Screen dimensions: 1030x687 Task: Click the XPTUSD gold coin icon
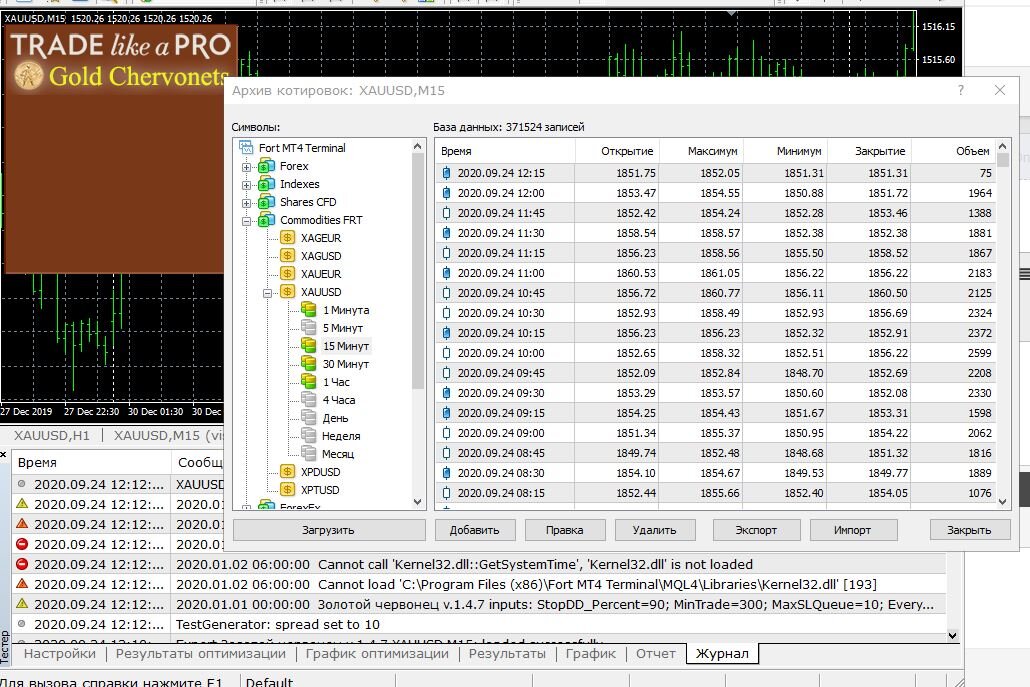pos(288,489)
